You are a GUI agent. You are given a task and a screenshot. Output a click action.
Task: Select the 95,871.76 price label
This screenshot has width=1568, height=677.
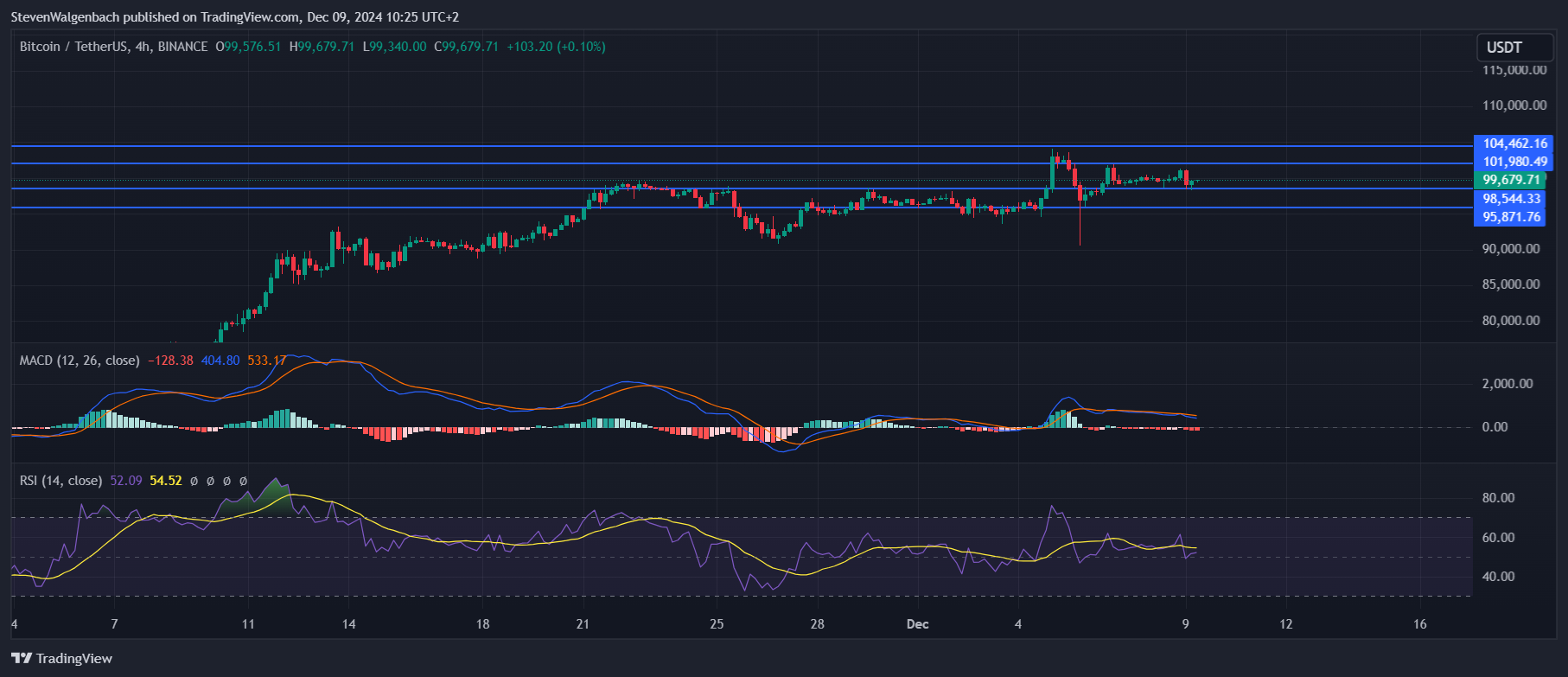(x=1511, y=217)
